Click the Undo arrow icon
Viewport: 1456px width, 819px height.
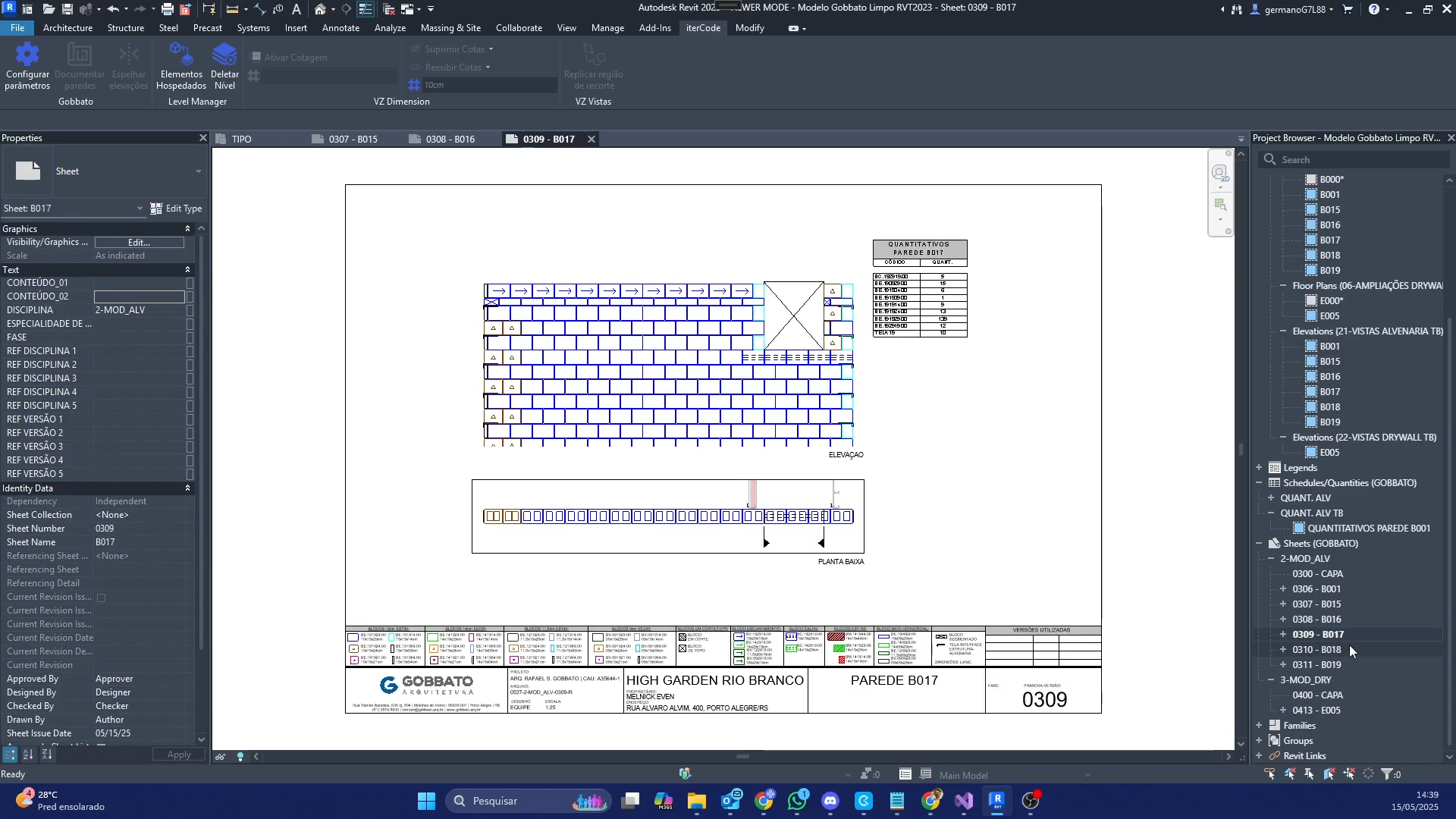click(x=113, y=9)
